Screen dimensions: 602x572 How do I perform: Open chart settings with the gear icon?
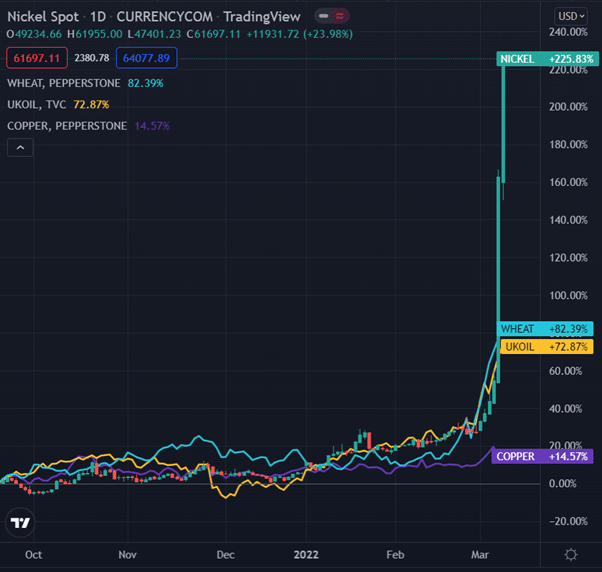click(x=571, y=554)
